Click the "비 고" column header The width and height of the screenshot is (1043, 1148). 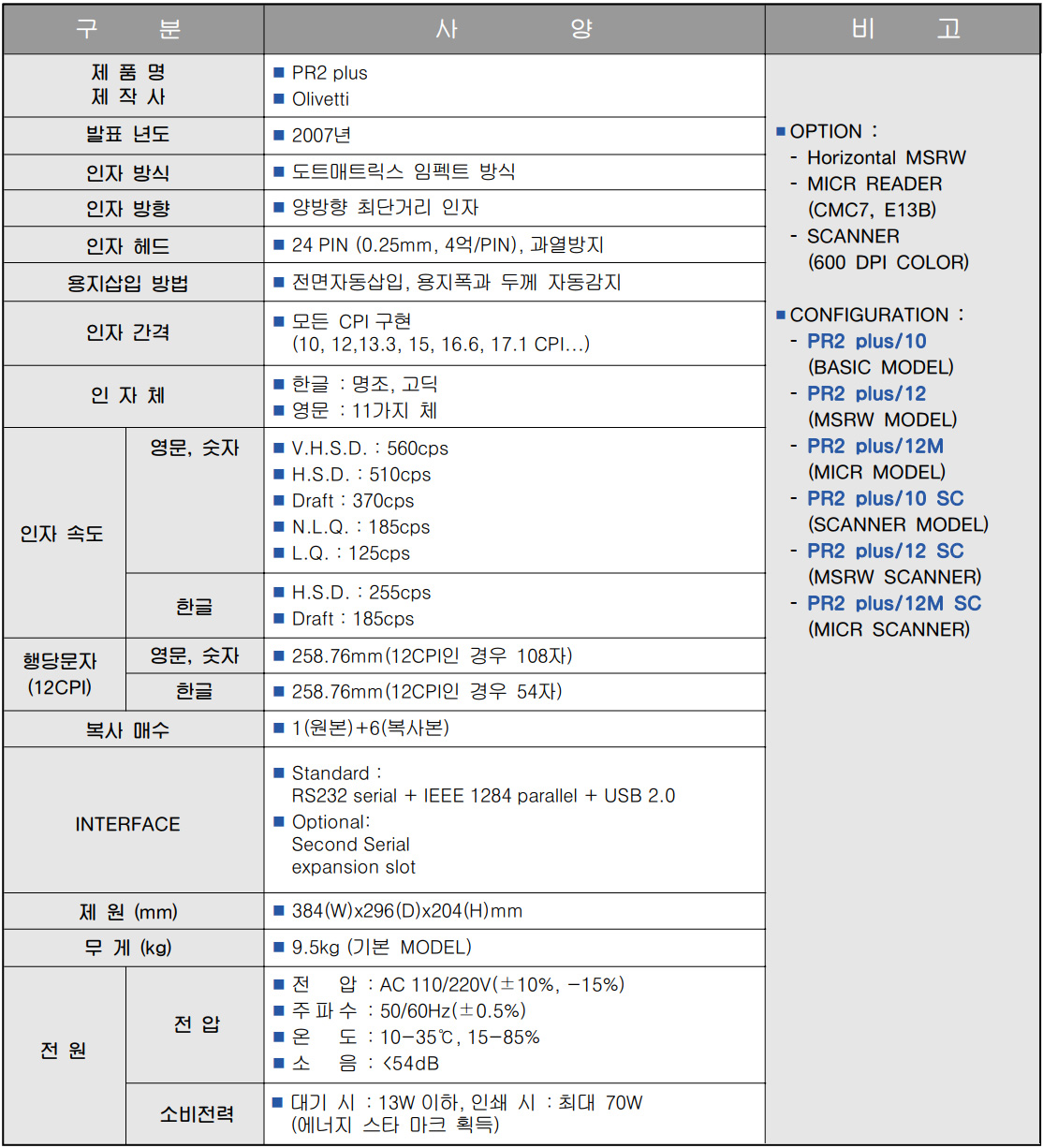pos(905,30)
